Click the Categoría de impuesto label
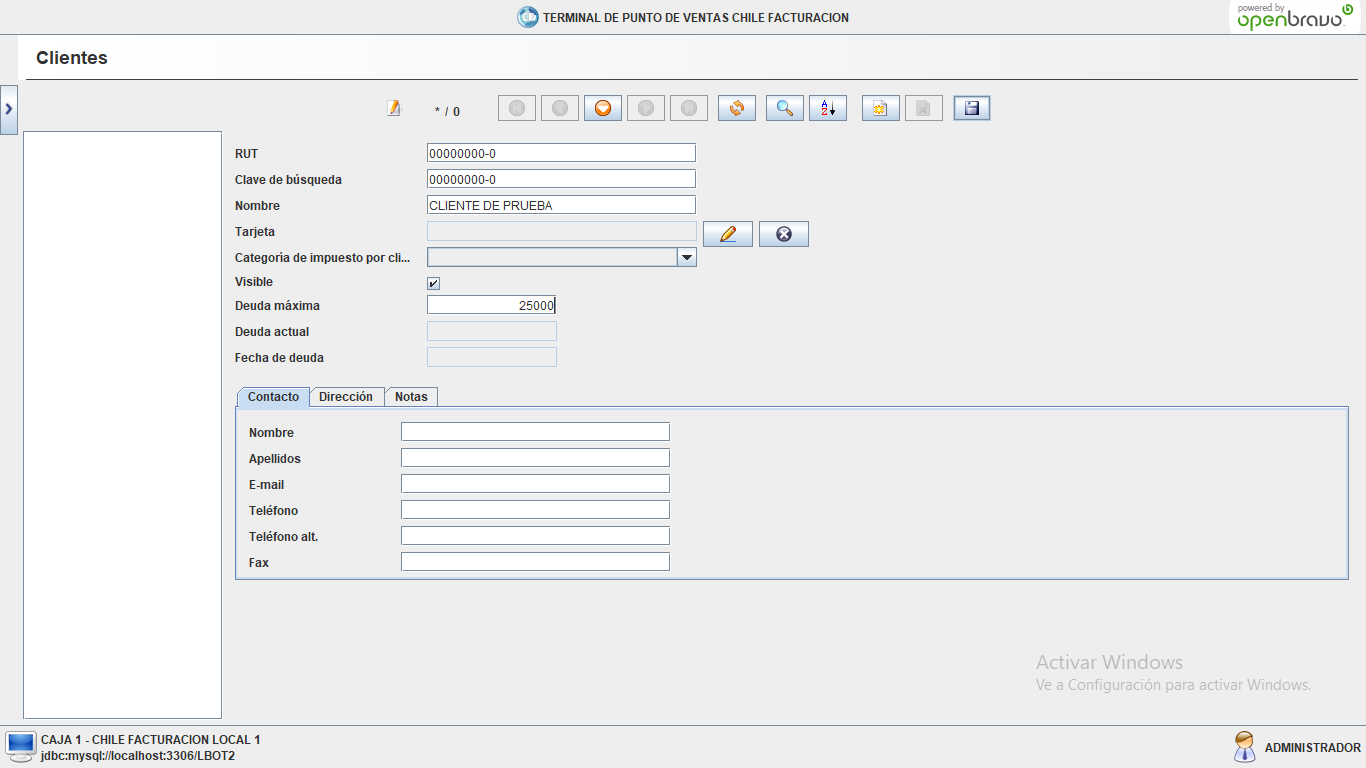Viewport: 1366px width, 768px height. click(322, 258)
